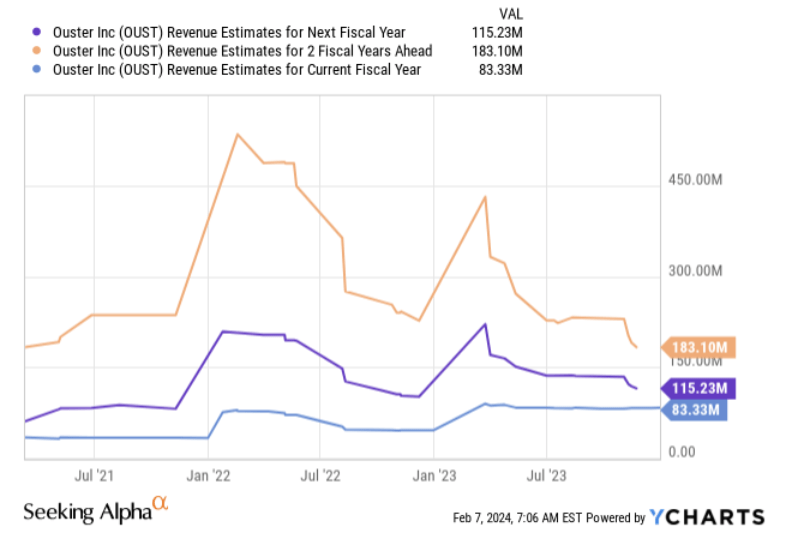Click the Jan '22 x-axis label
803x533 pixels.
[x=208, y=476]
